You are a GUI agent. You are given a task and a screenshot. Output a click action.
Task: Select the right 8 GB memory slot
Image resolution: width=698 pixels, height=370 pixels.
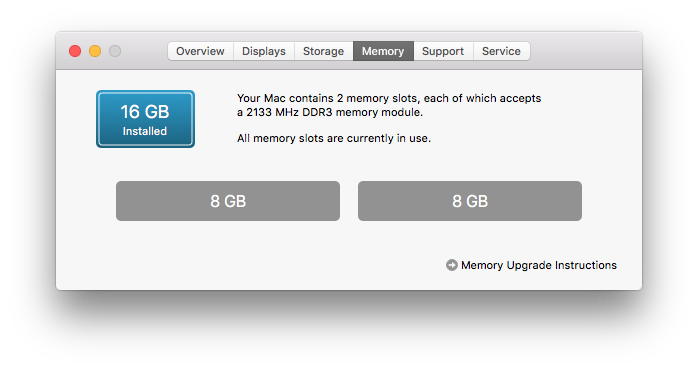(x=470, y=201)
